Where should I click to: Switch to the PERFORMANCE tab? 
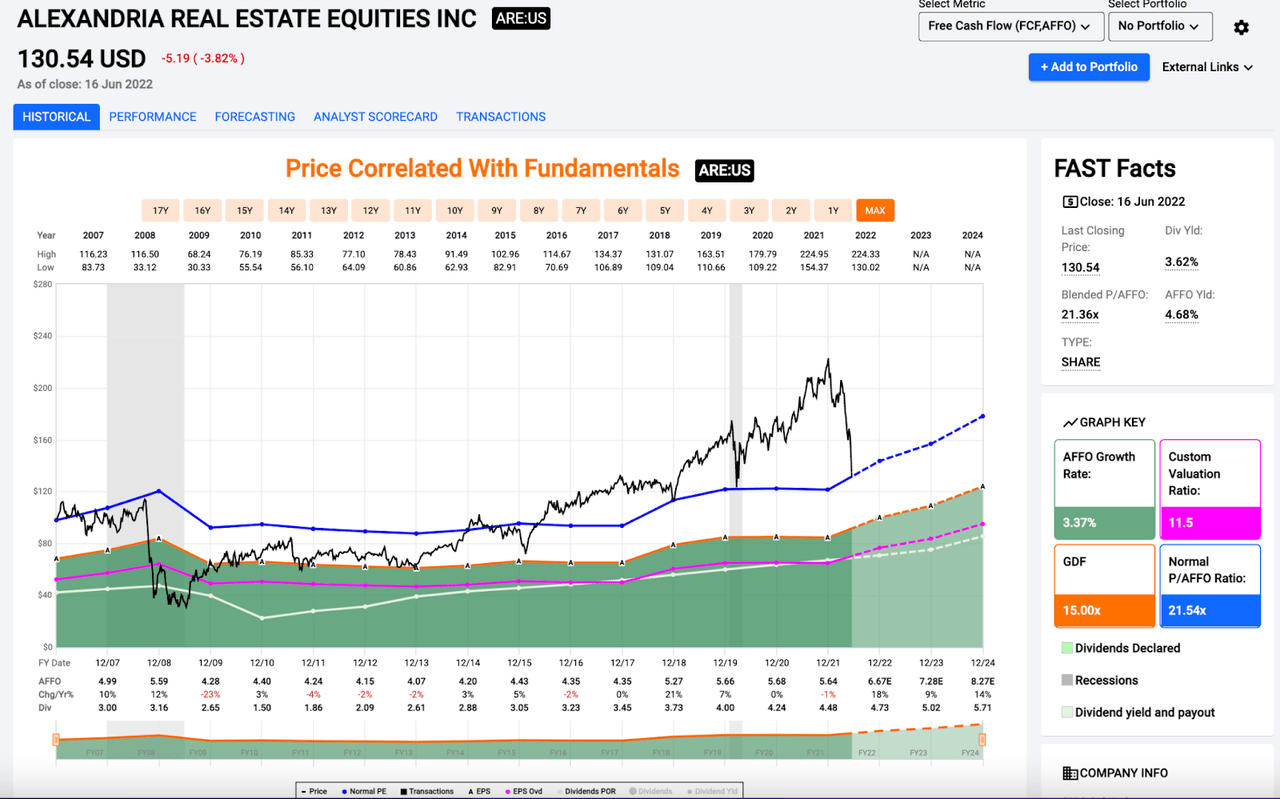[x=152, y=117]
